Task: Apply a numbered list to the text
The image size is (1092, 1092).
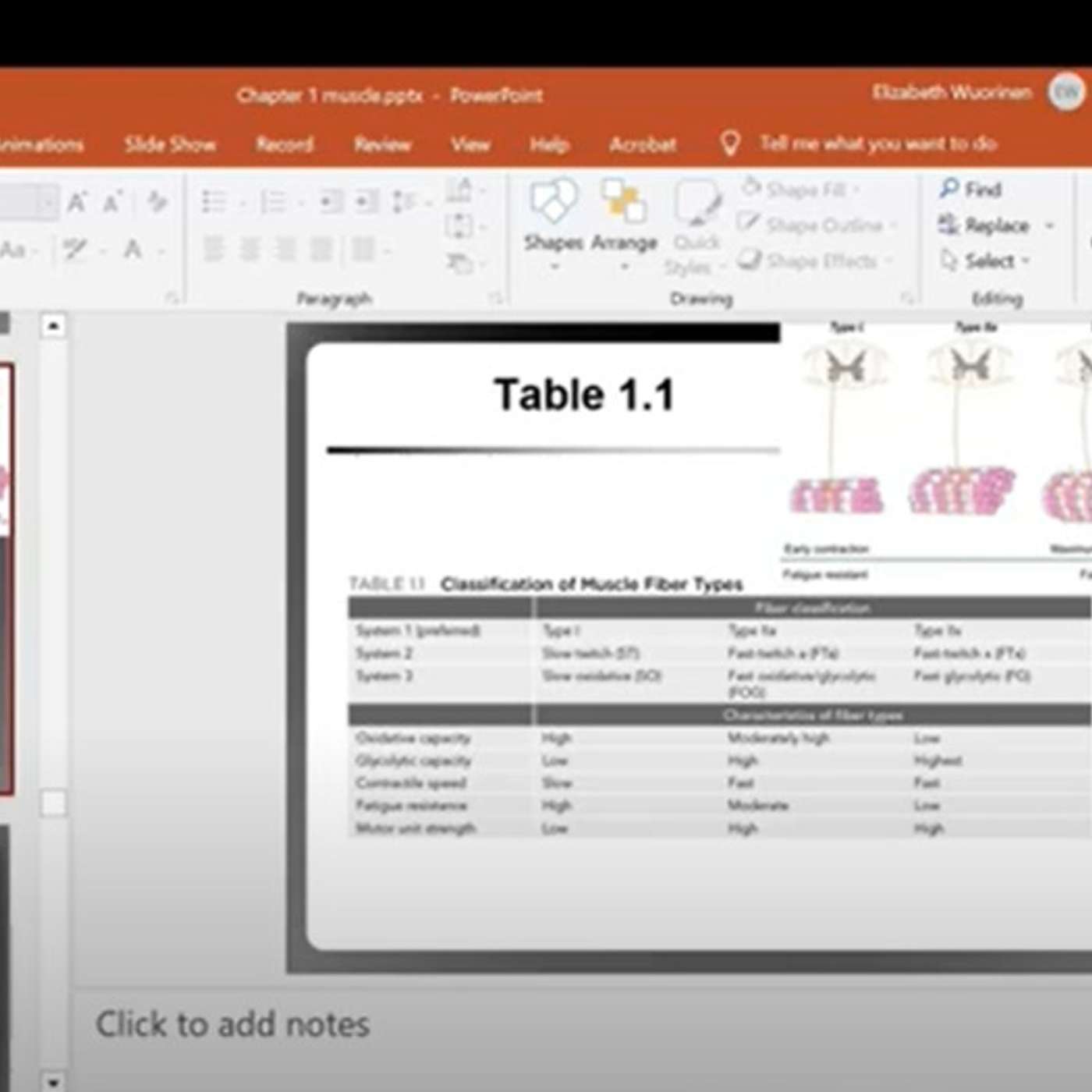Action: (273, 202)
